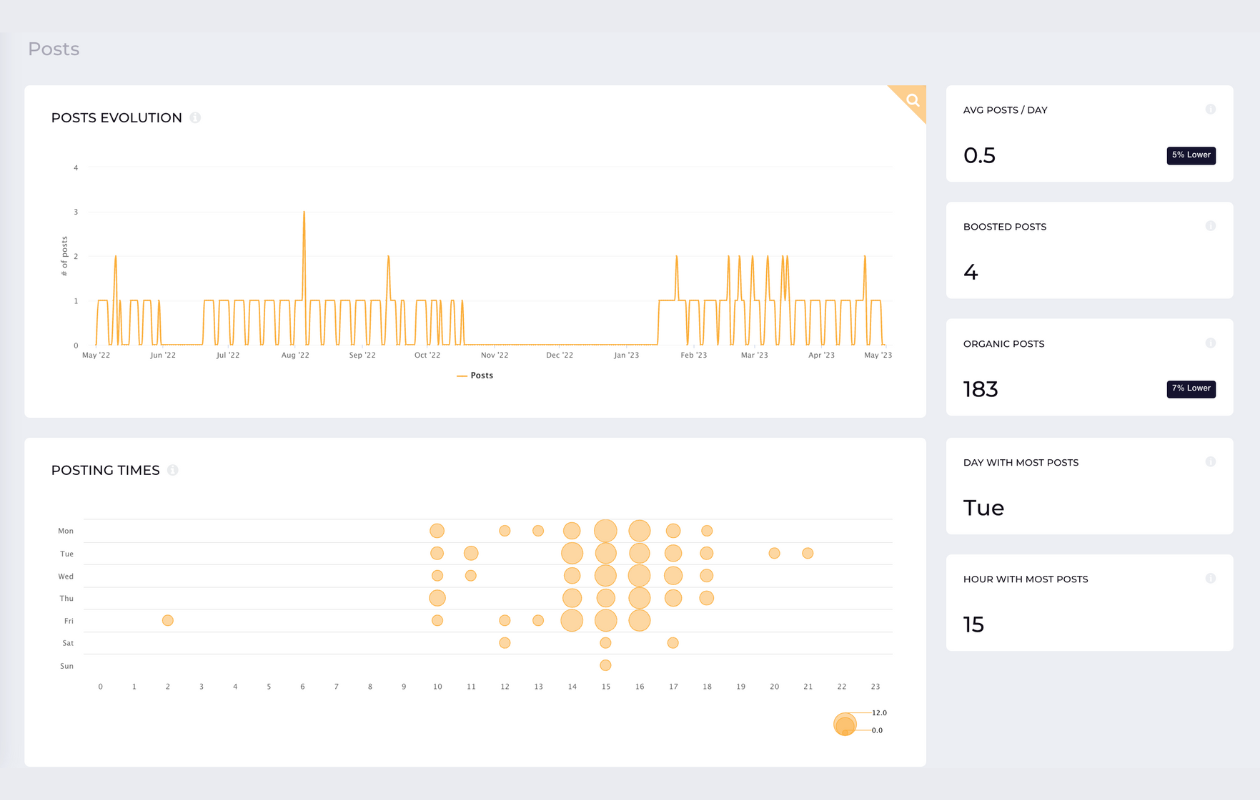The width and height of the screenshot is (1260, 800).
Task: Click the Jan '23 axis label
Action: (x=626, y=355)
